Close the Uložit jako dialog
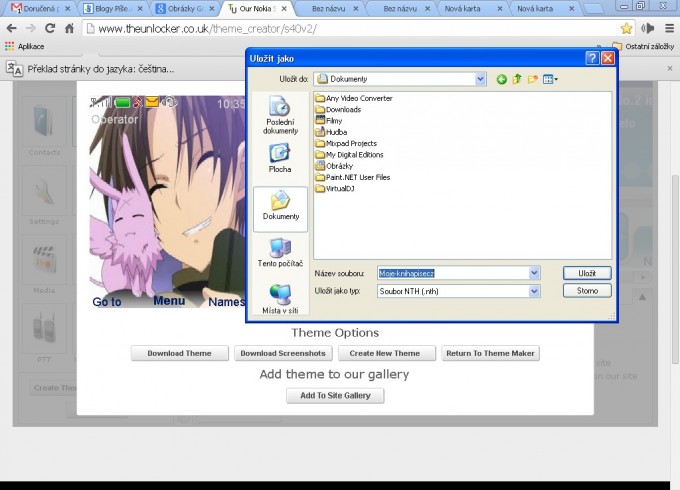Screen dimensions: 680x490 point(608,58)
